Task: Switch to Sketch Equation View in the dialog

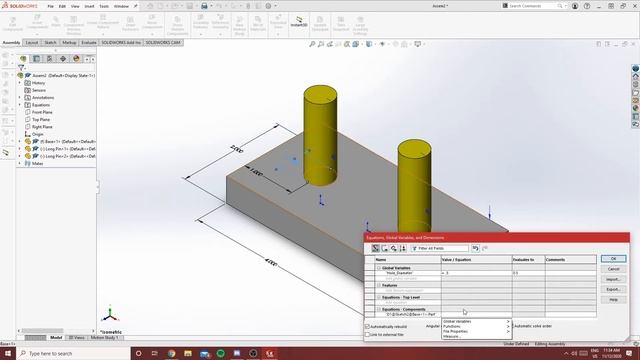Action: click(384, 248)
